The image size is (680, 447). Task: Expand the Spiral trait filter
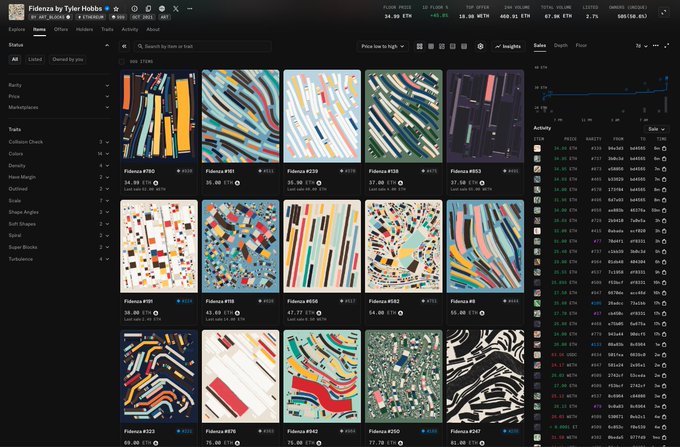tap(59, 235)
